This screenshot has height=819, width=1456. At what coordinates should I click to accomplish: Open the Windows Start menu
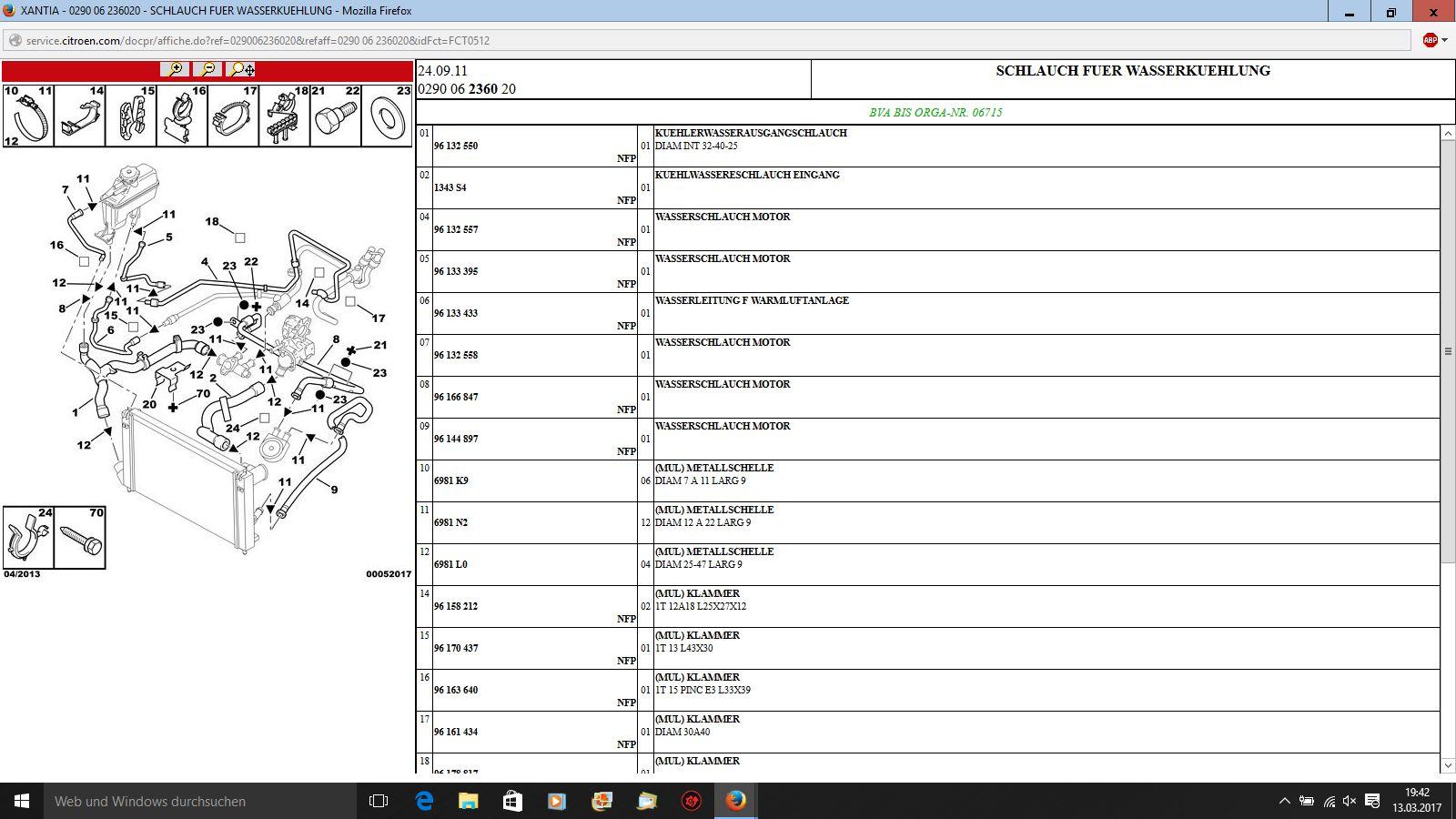(x=22, y=801)
